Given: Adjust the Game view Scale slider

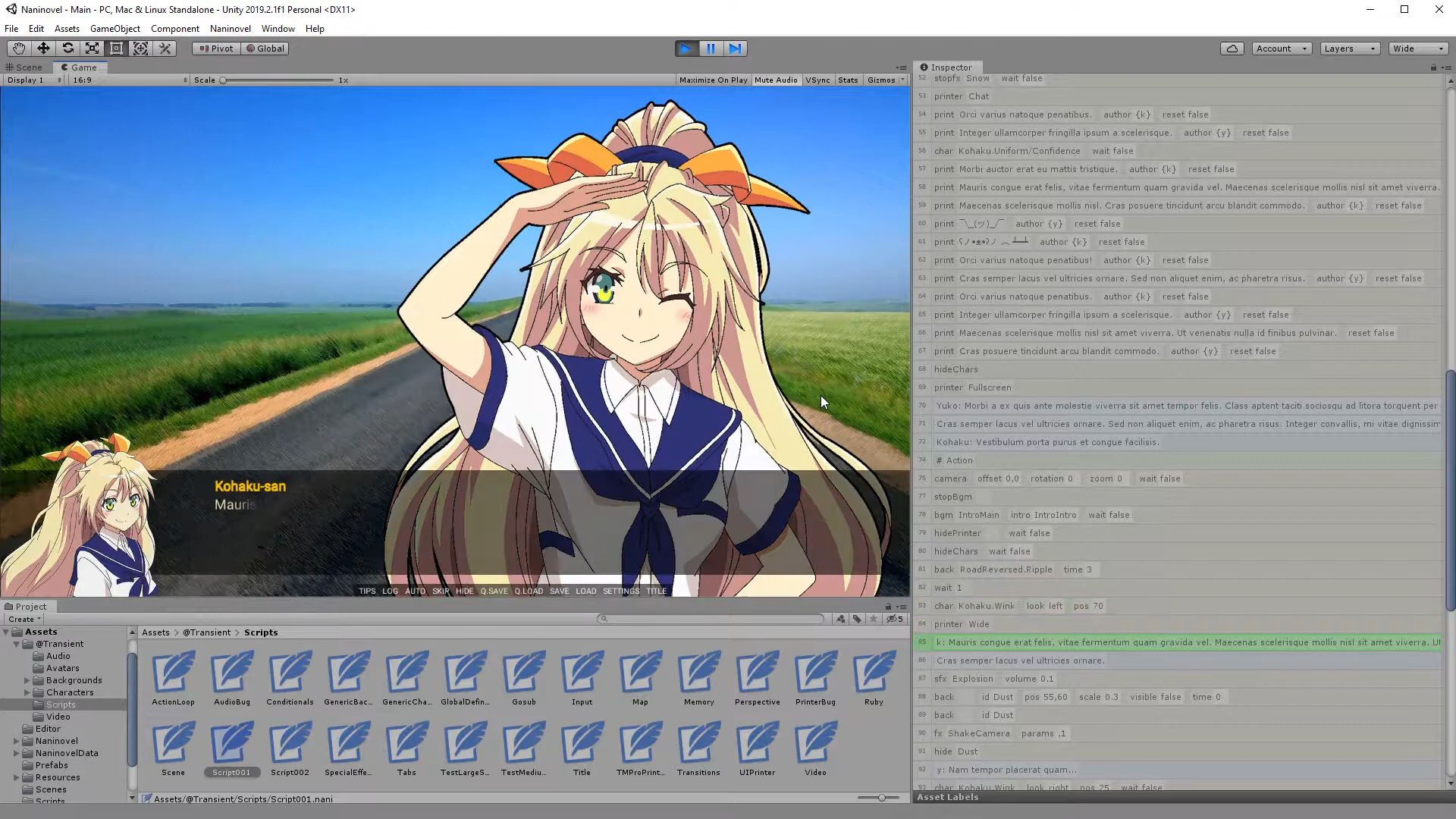Looking at the screenshot, I should [224, 80].
